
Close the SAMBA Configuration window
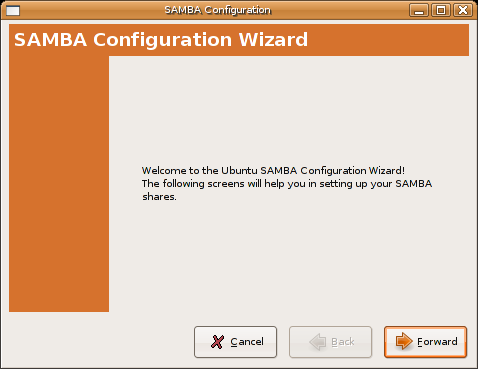tap(463, 10)
